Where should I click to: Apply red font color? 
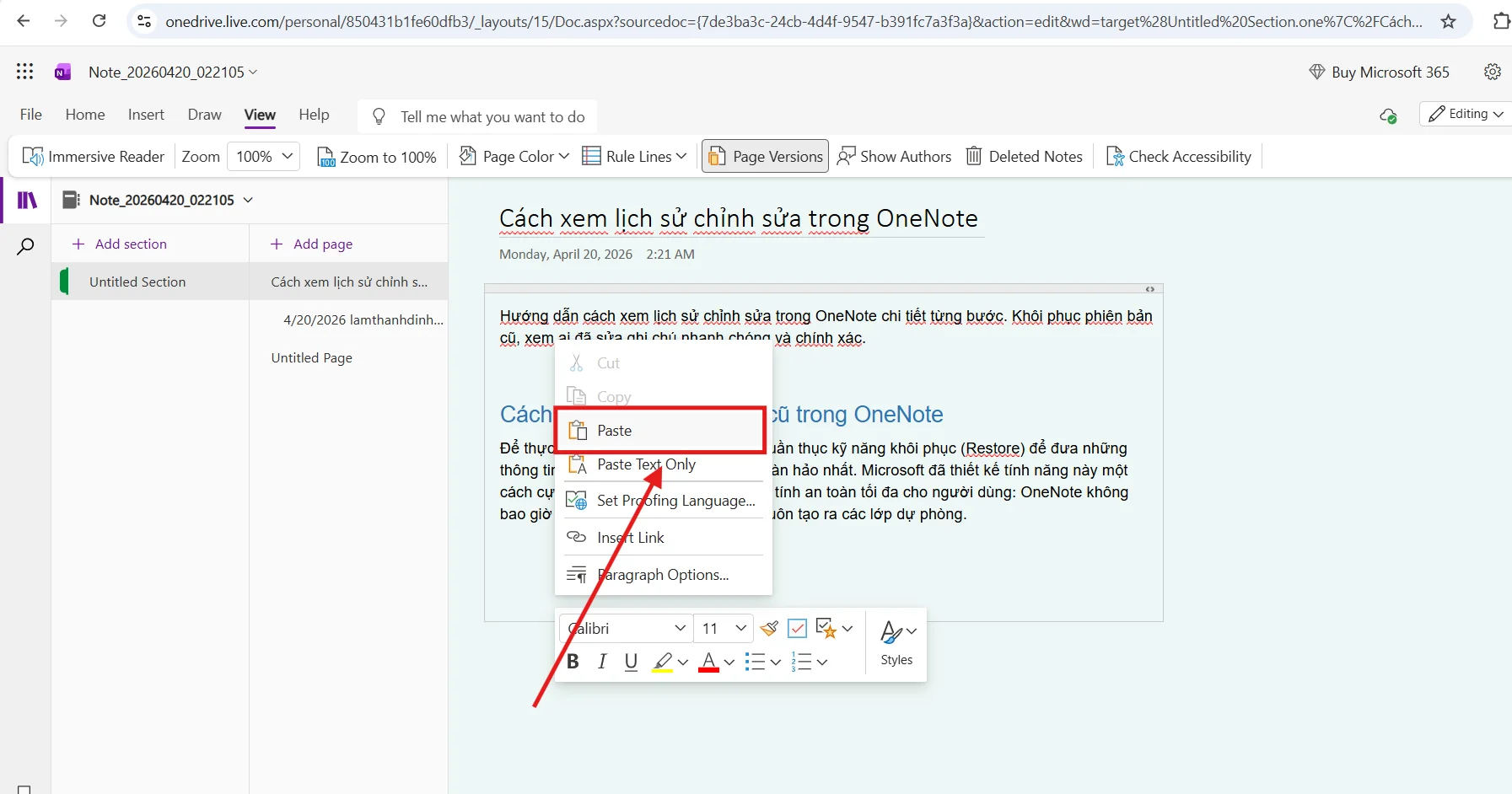pos(709,662)
